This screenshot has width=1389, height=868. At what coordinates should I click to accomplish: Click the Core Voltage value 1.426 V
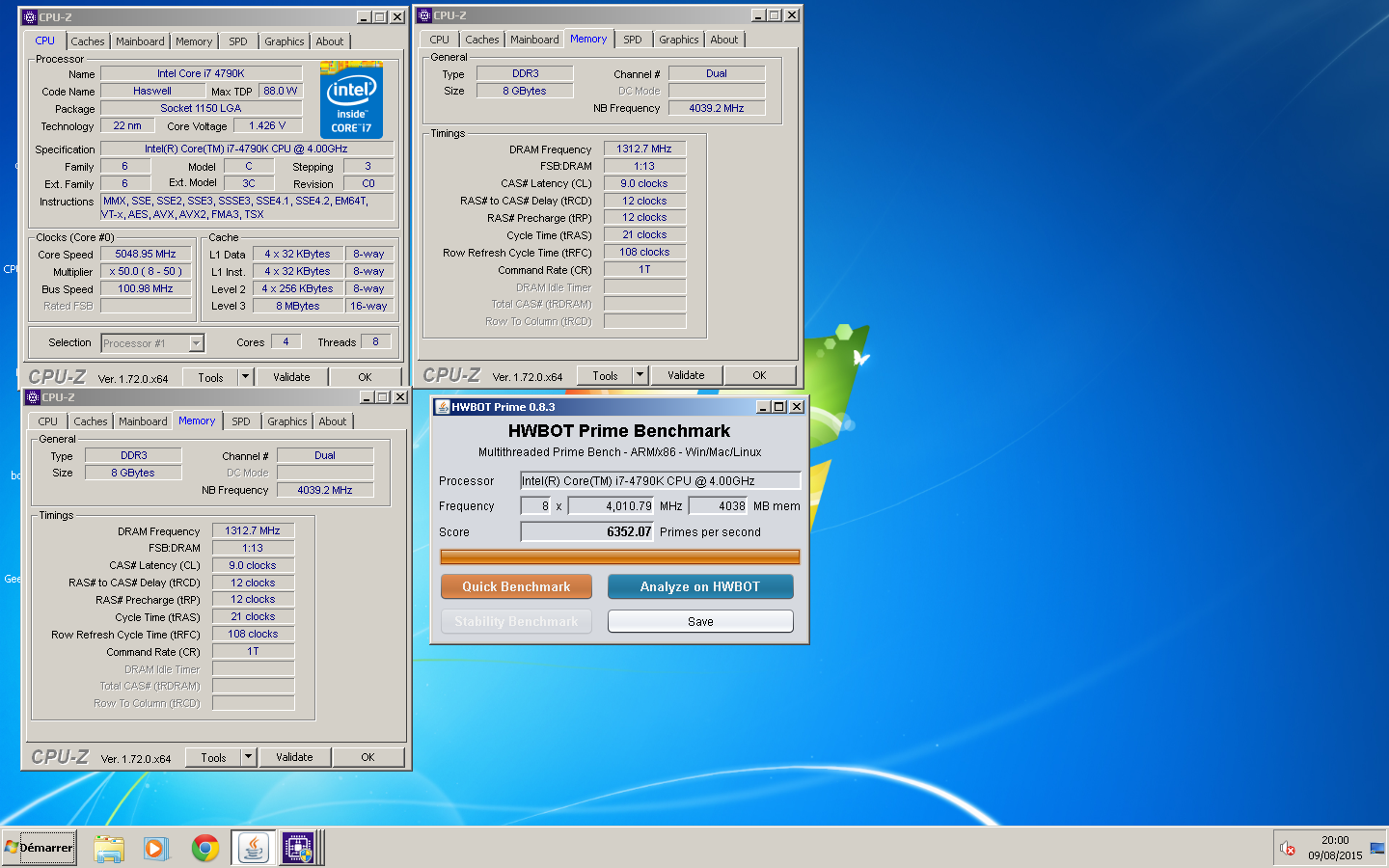tap(267, 125)
